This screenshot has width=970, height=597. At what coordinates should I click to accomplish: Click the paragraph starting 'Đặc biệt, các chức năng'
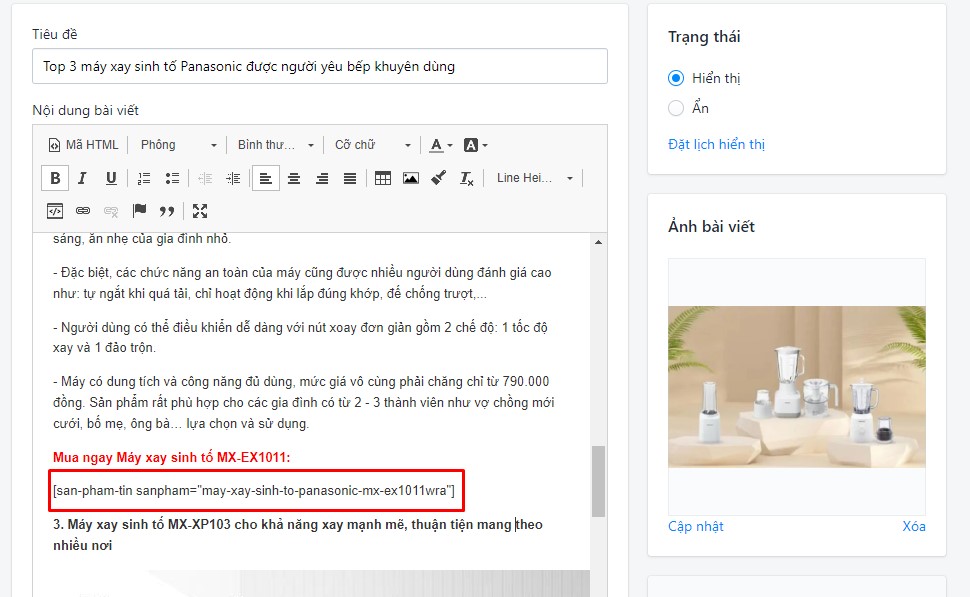(302, 283)
